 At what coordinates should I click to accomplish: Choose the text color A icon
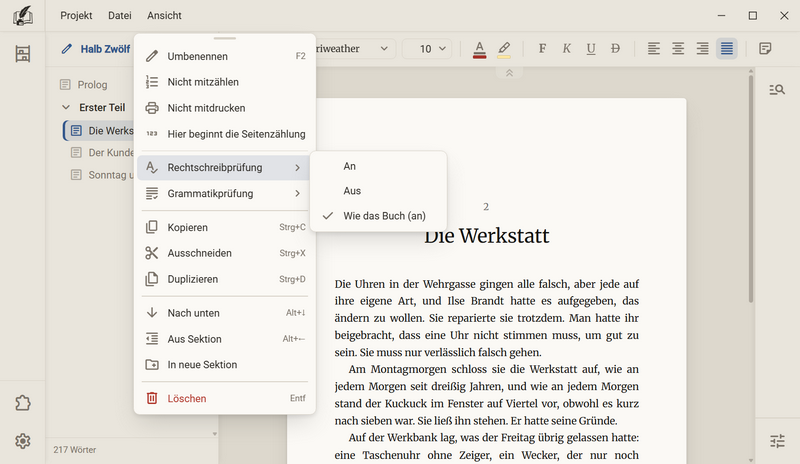tap(479, 50)
